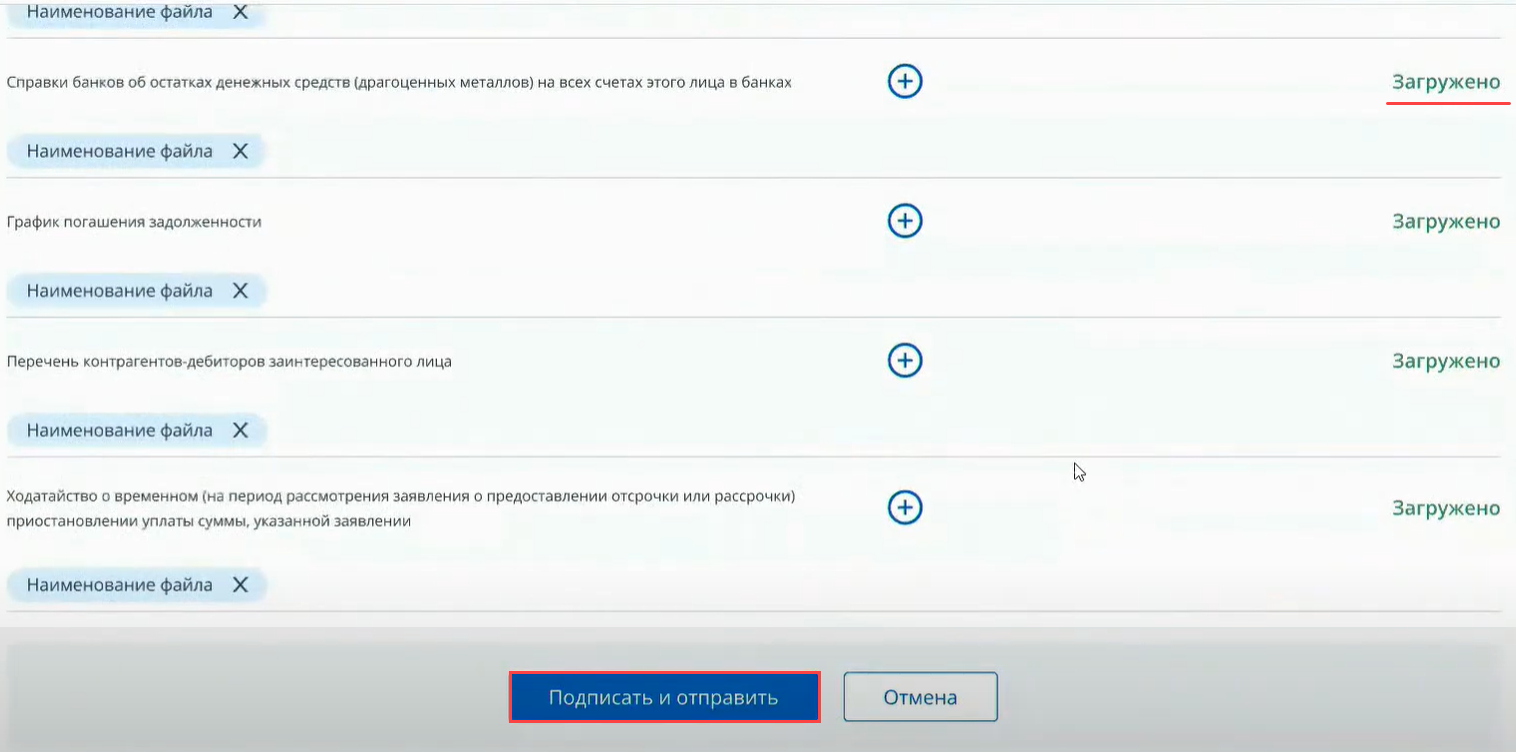The image size is (1516, 752).
Task: Remove the topmost partially visible file chip
Action: 240,12
